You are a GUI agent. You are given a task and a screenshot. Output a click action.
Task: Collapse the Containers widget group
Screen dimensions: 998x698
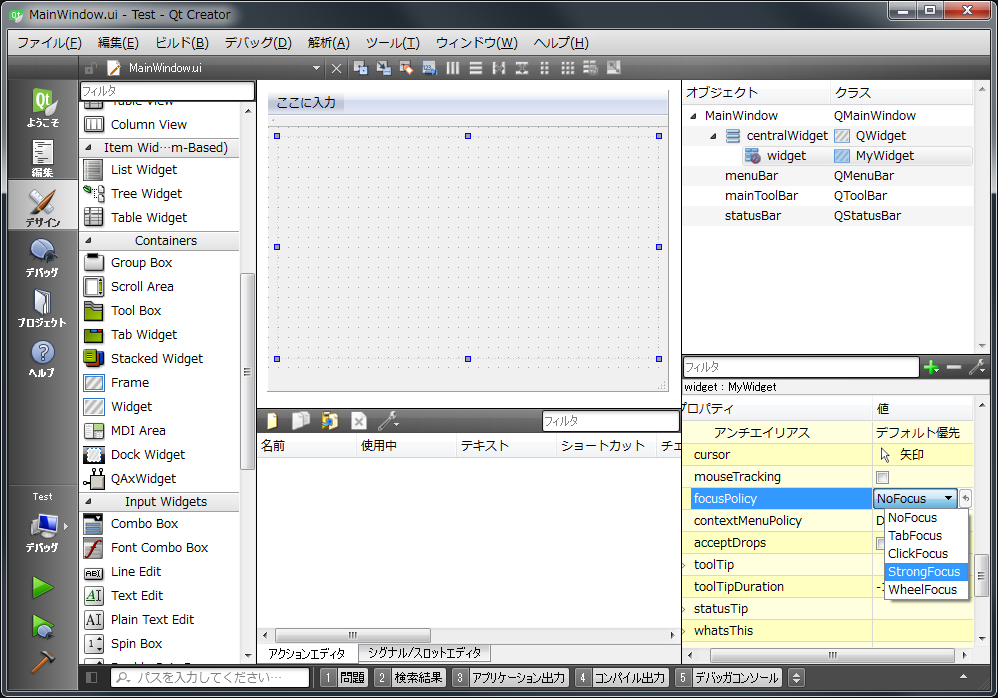pos(88,241)
